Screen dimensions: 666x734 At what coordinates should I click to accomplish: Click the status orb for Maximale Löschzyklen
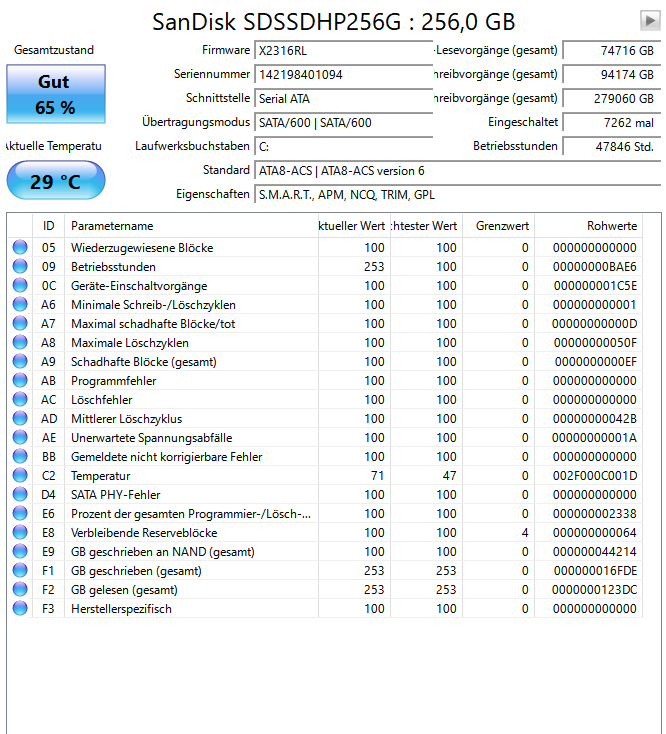tap(20, 342)
